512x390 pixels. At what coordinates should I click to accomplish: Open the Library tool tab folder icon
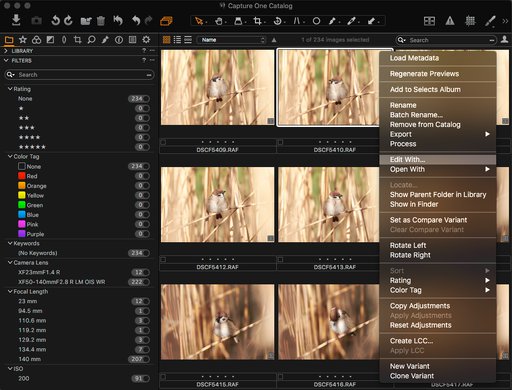point(9,40)
